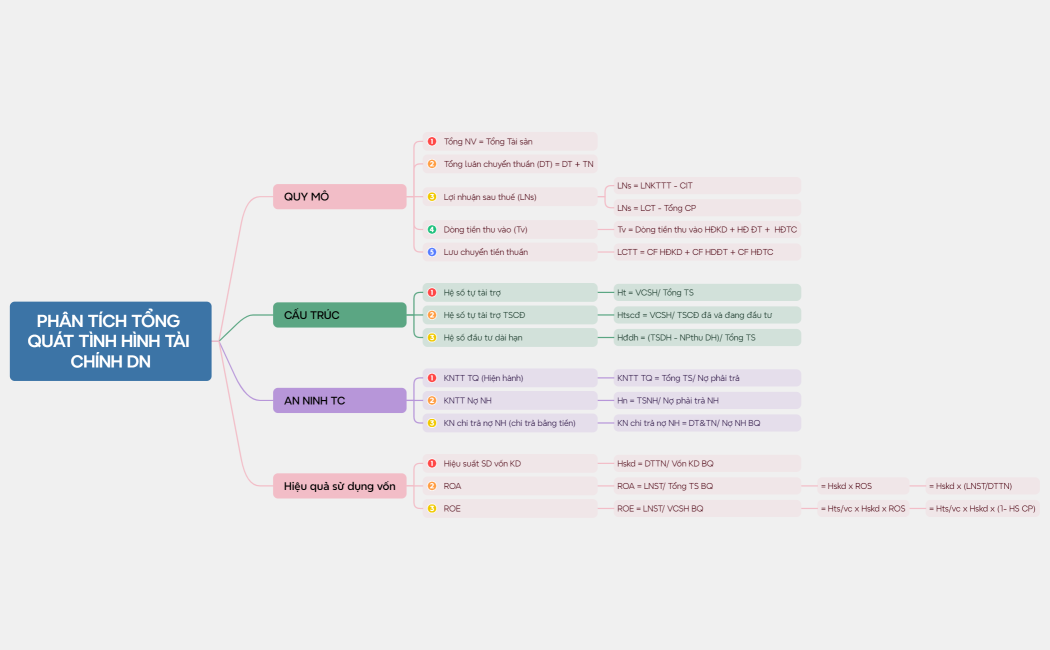Screen dimensions: 1050x650
Task: Select the LNs = LNKTTT - CIT node
Action: click(706, 186)
